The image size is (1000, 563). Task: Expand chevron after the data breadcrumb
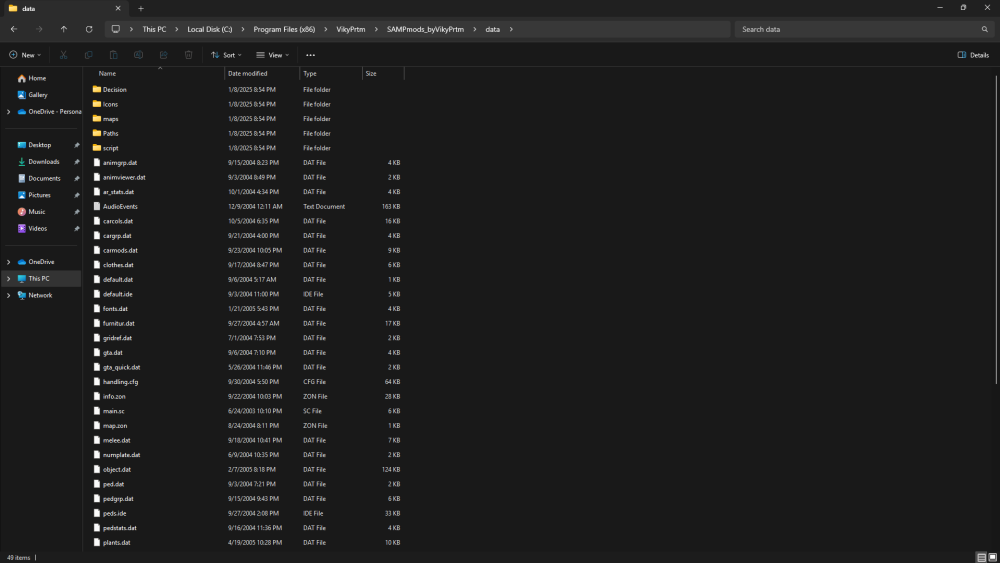pyautogui.click(x=511, y=29)
